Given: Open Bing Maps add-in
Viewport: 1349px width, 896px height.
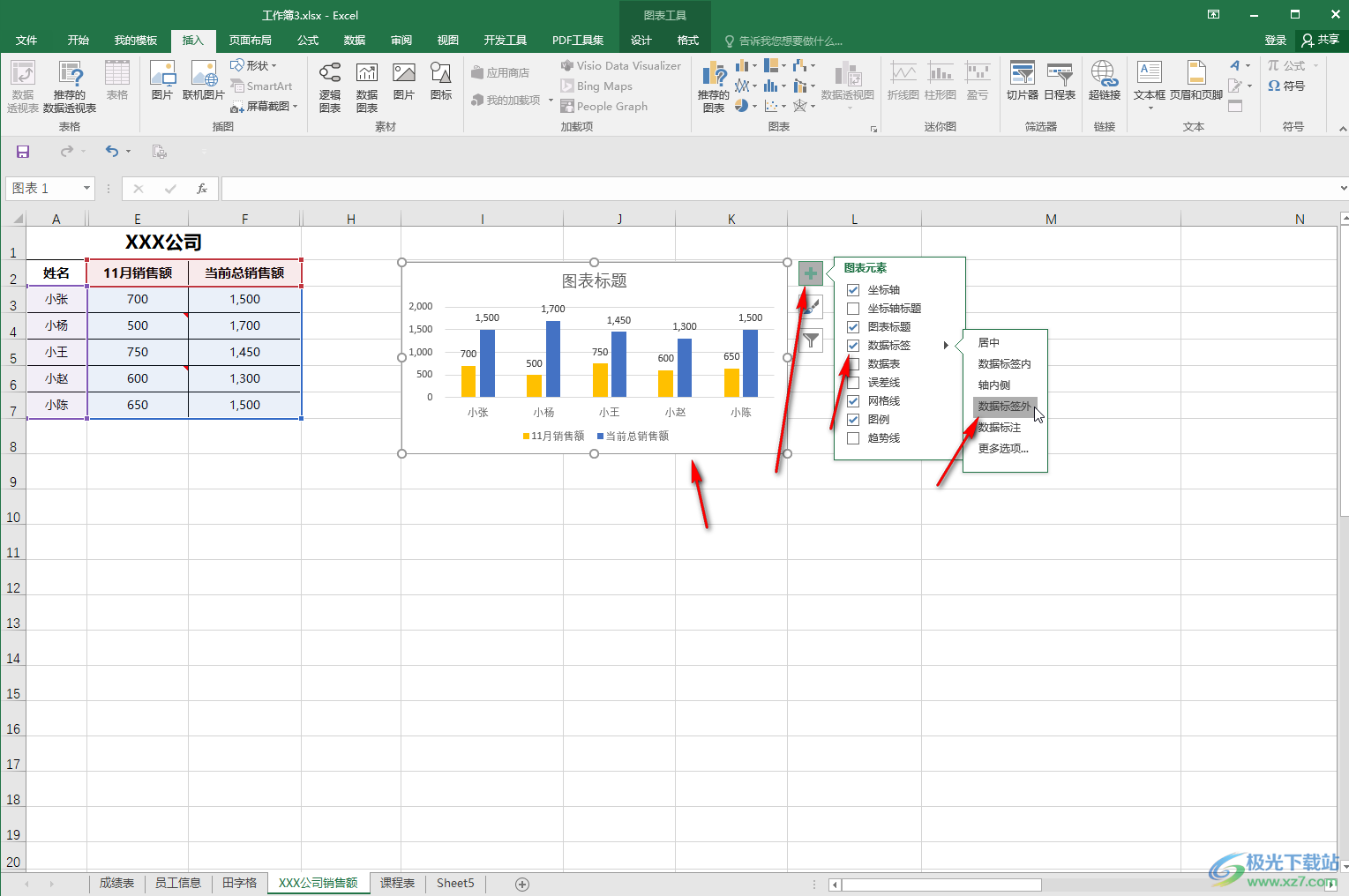Looking at the screenshot, I should [596, 86].
